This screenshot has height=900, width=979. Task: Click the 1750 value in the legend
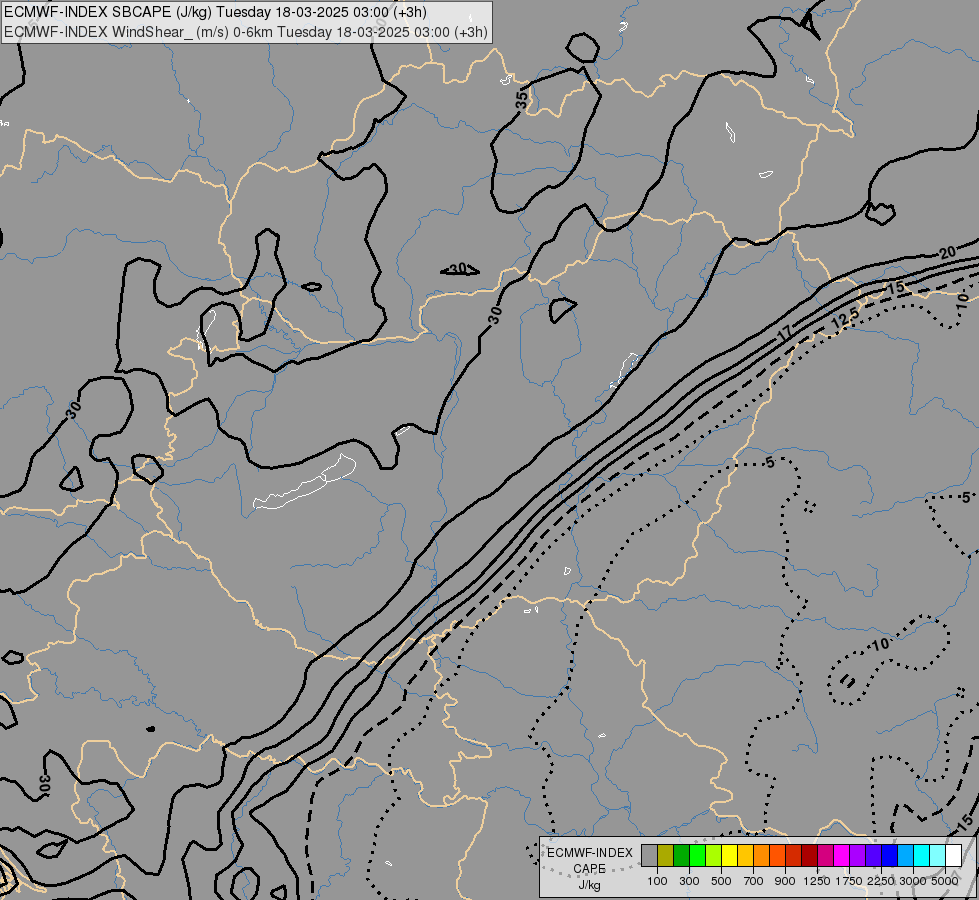coord(849,881)
